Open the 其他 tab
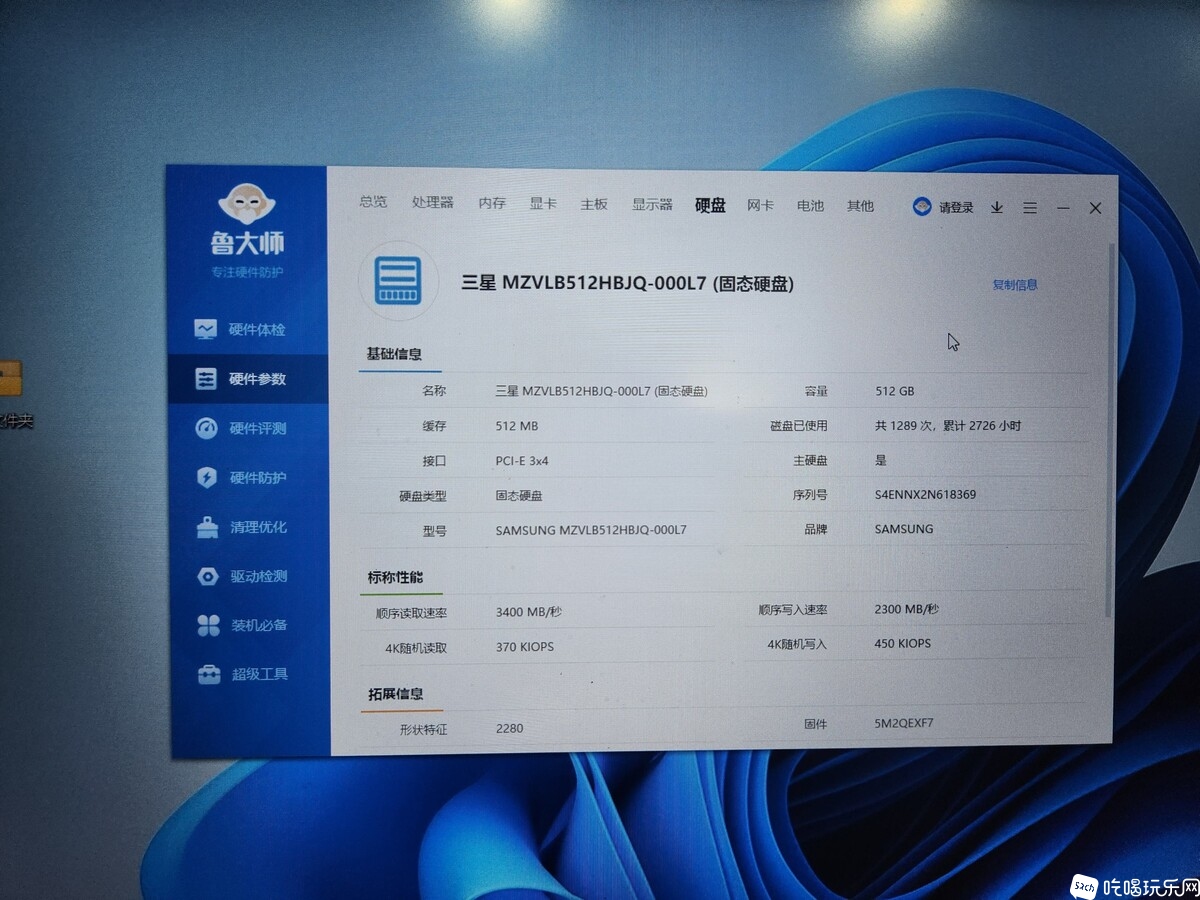This screenshot has height=900, width=1200. click(x=860, y=206)
